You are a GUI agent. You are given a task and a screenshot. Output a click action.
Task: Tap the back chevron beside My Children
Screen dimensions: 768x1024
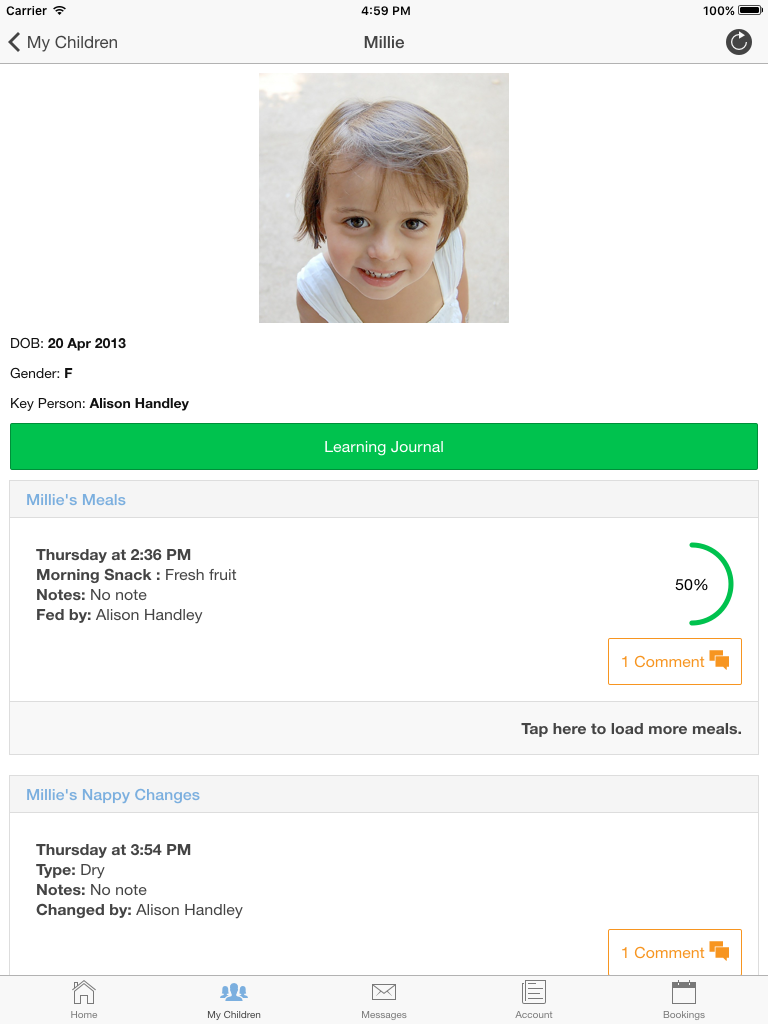pos(14,42)
